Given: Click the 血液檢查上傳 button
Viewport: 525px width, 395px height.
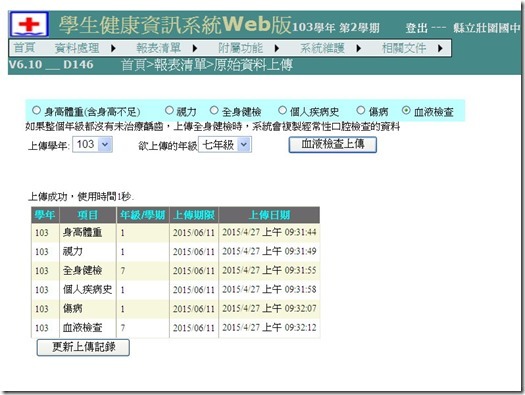Looking at the screenshot, I should 332,145.
